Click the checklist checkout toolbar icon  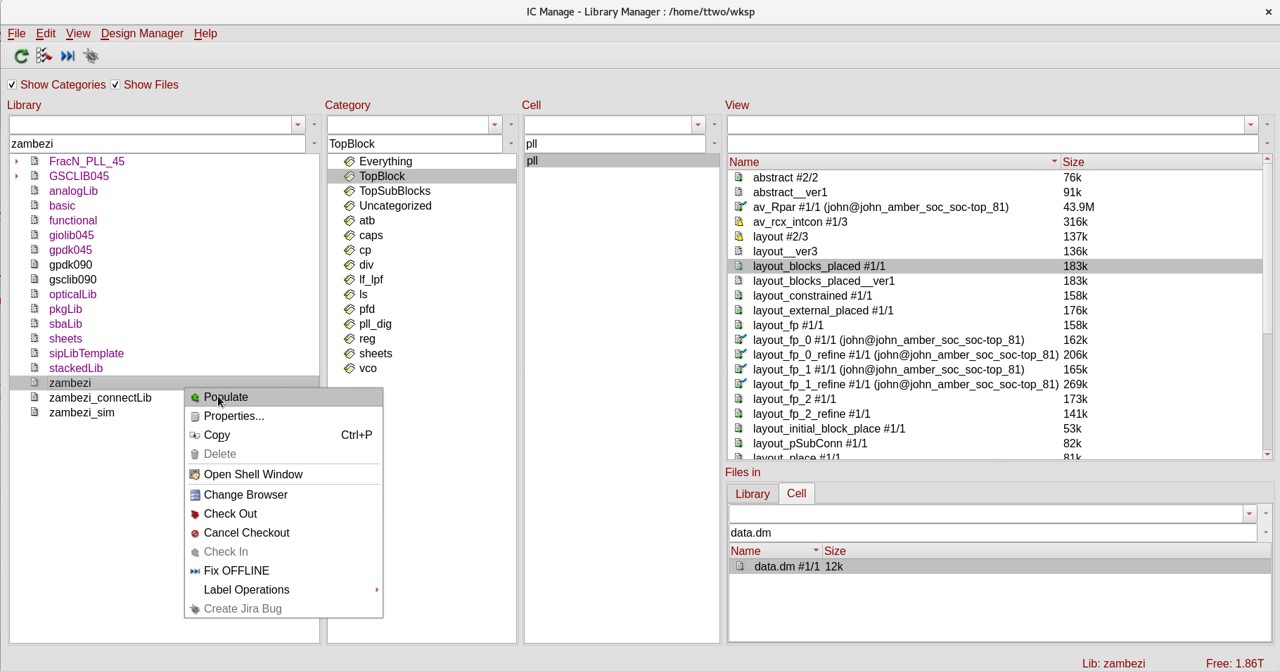(44, 56)
